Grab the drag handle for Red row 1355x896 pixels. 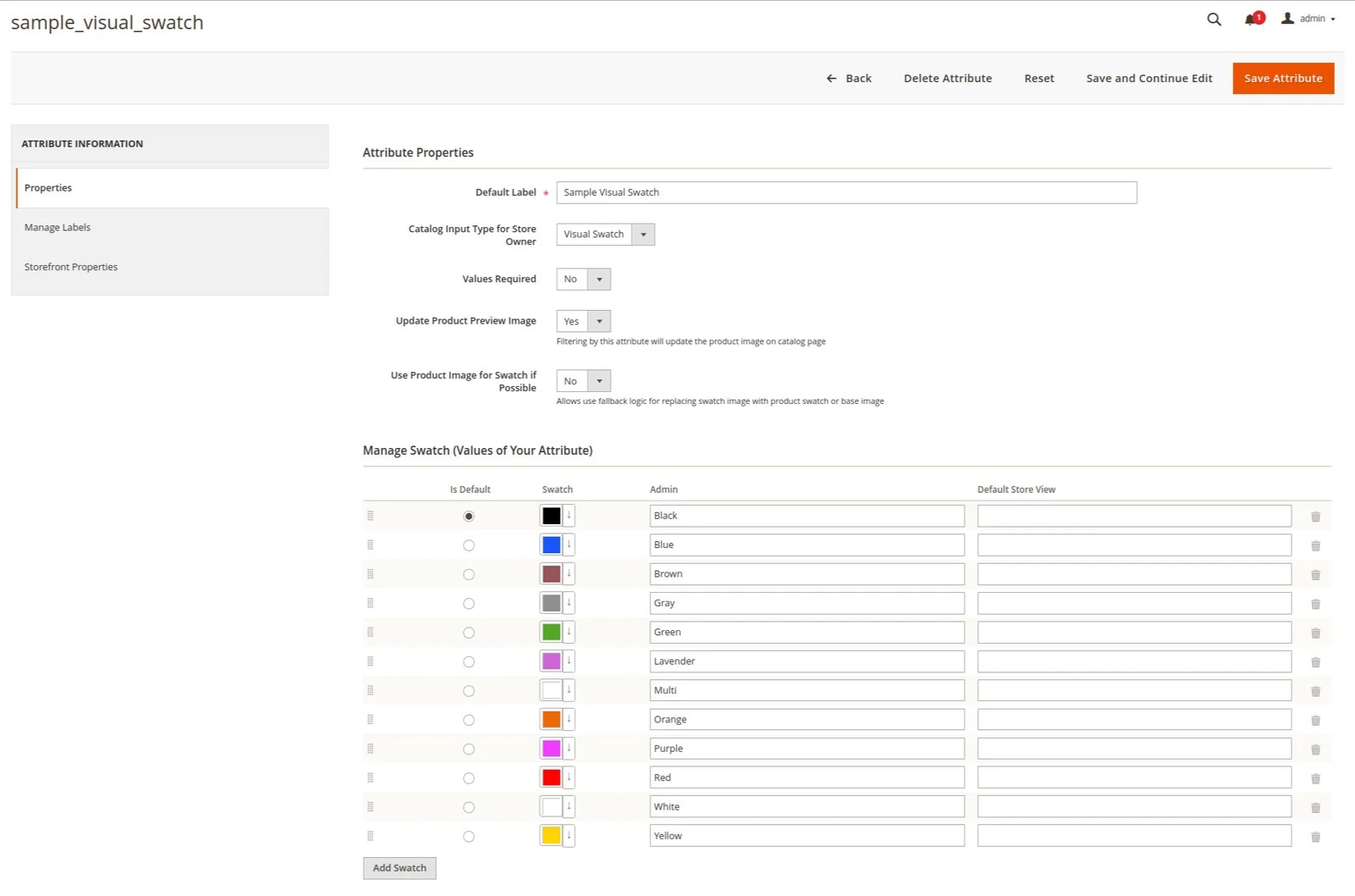click(370, 777)
